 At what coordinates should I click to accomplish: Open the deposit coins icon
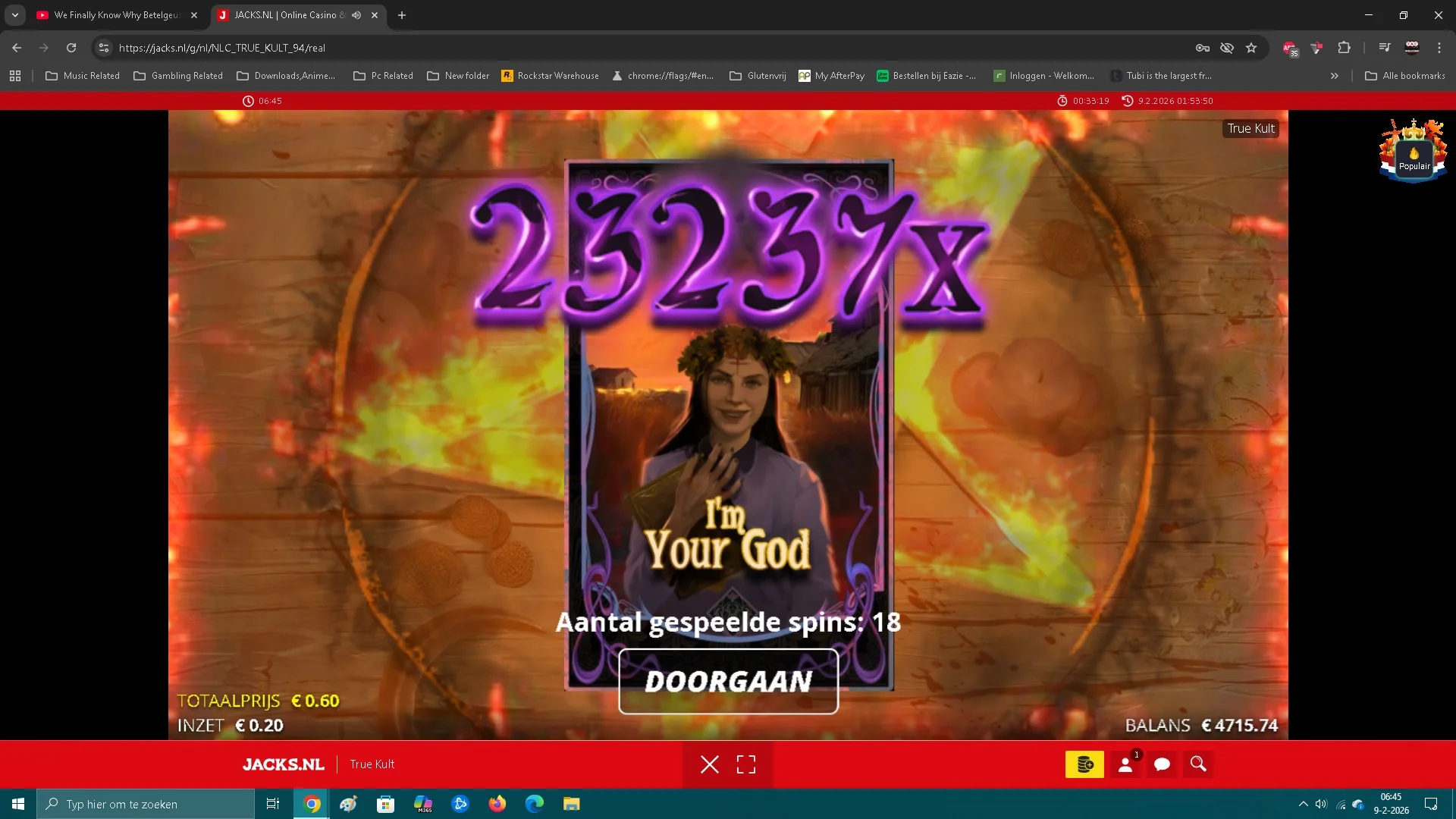point(1084,764)
